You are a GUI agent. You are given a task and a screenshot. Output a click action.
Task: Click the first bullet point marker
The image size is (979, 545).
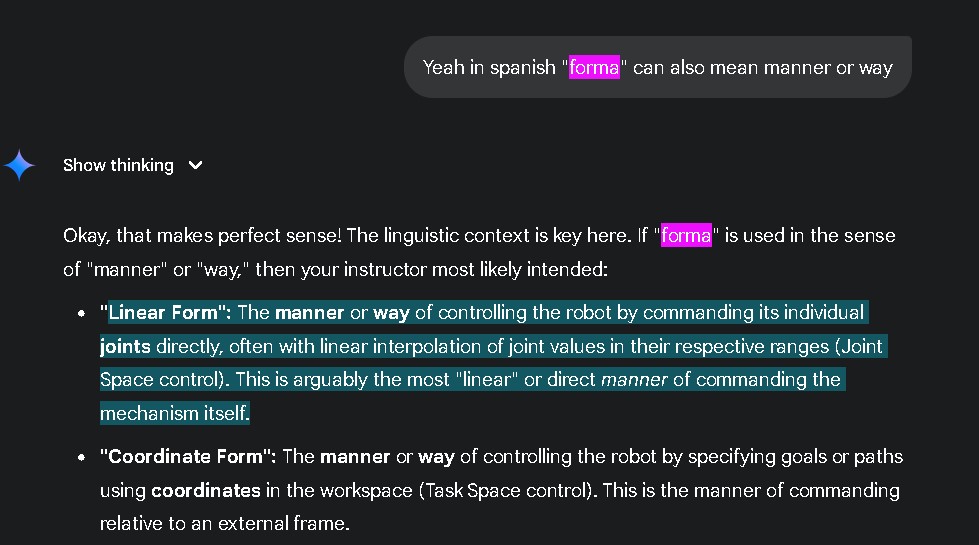[x=83, y=313]
